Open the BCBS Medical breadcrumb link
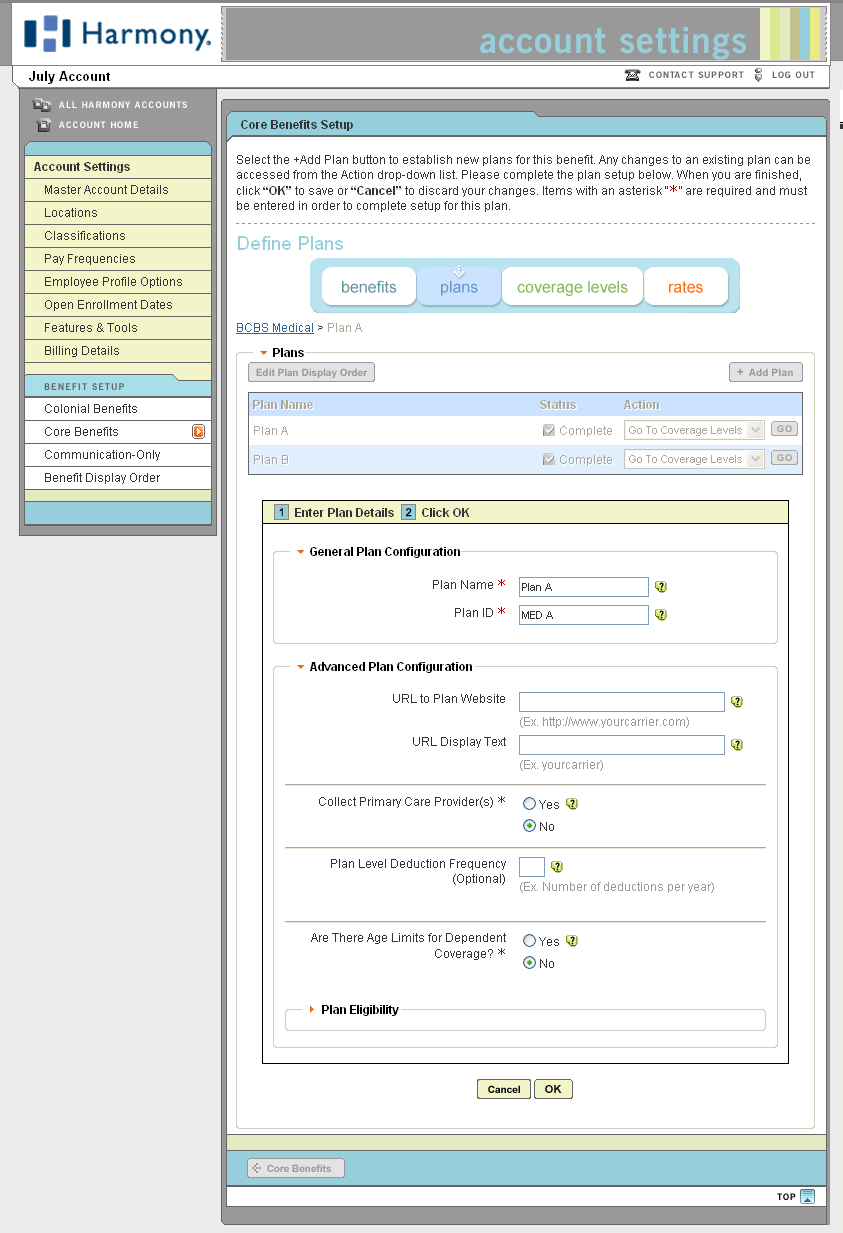The image size is (843, 1233). pos(274,327)
